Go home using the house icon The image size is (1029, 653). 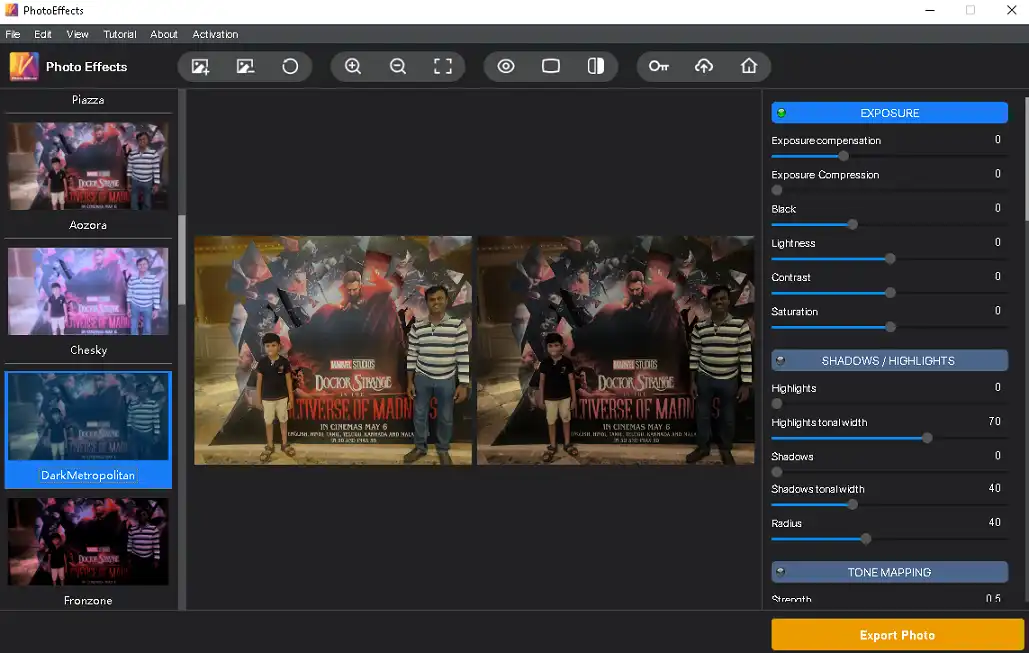coord(749,67)
